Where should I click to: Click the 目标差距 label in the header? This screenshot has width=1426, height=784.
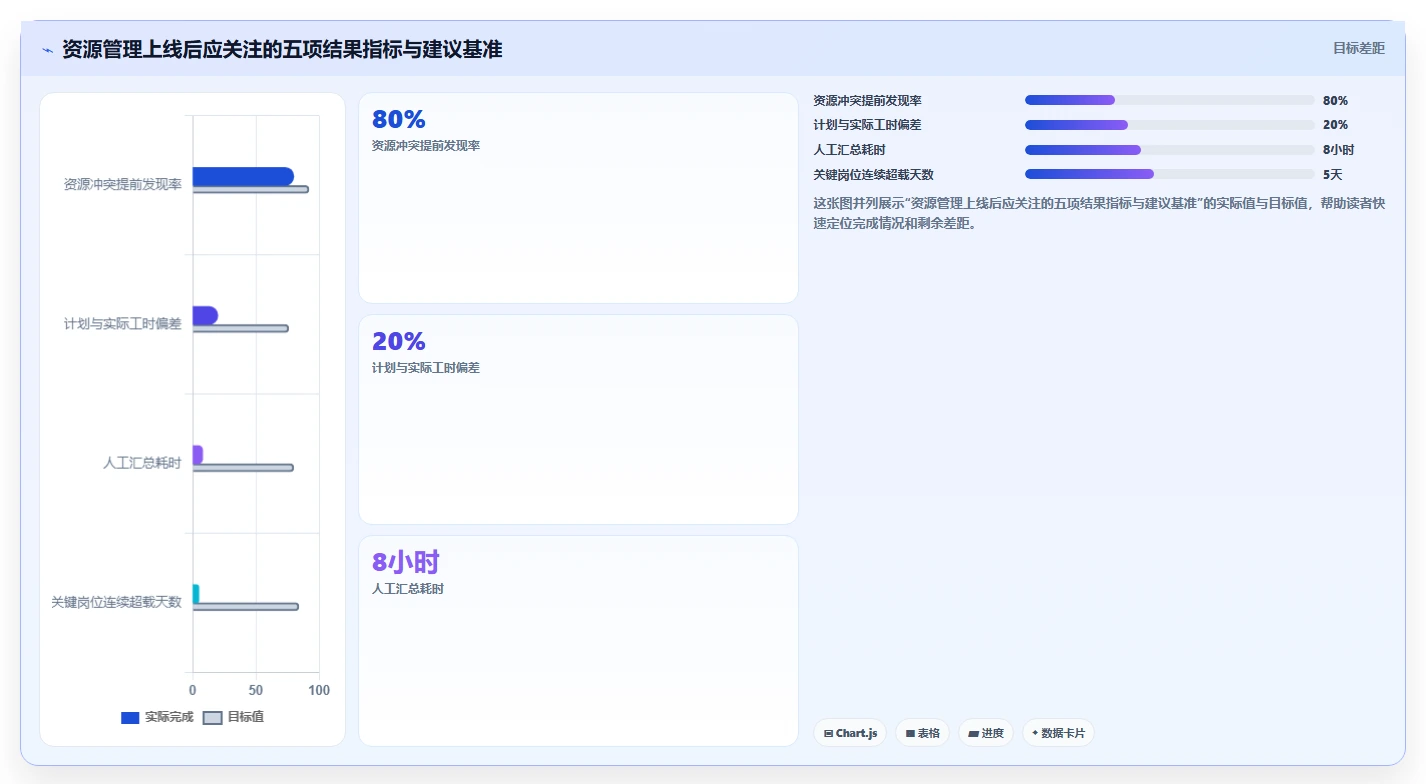[1359, 48]
